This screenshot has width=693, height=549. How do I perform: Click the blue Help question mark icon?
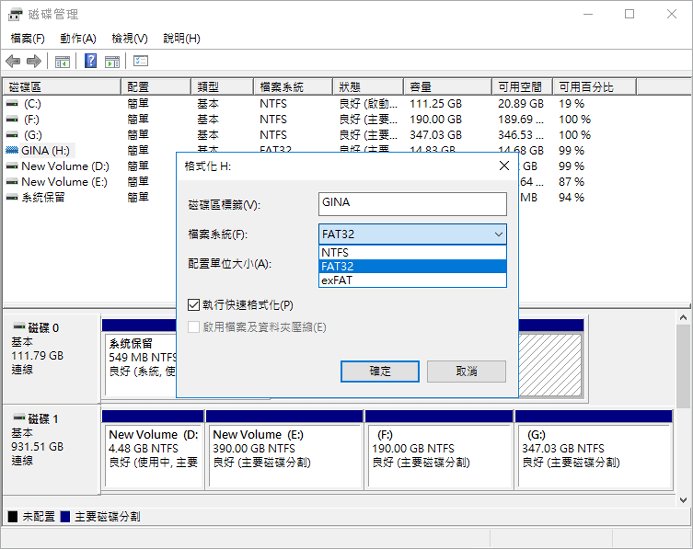point(90,61)
